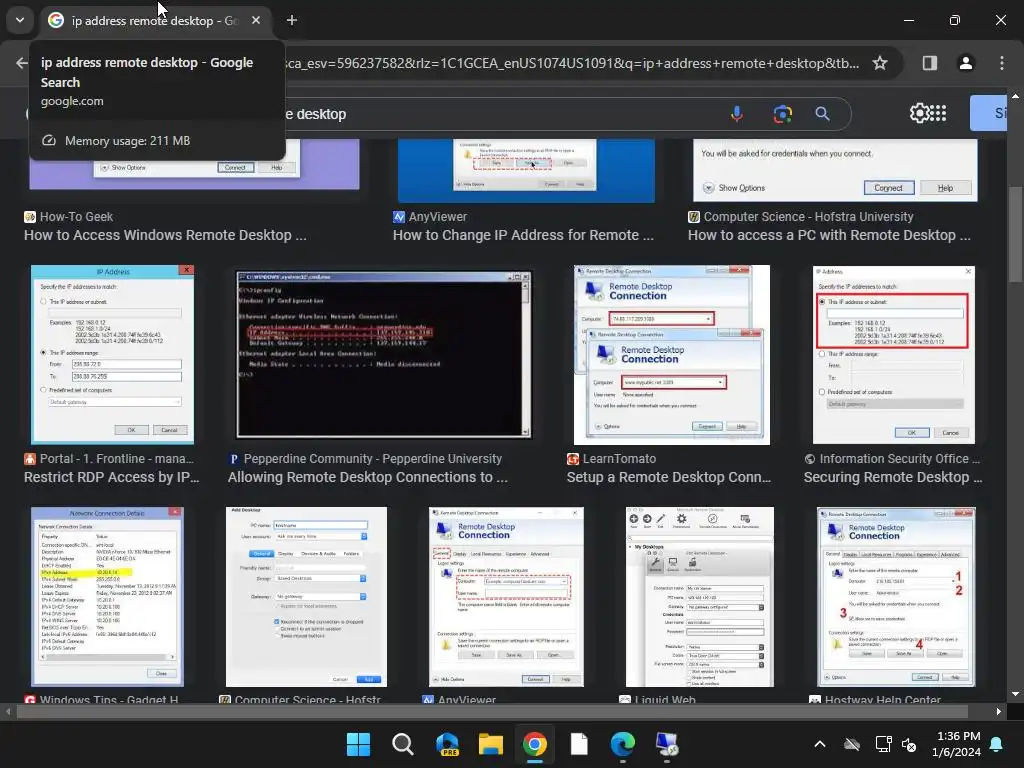This screenshot has width=1024, height=768.
Task: Open the LearnTomato Remote Desktop Connection thumbnail
Action: [671, 355]
